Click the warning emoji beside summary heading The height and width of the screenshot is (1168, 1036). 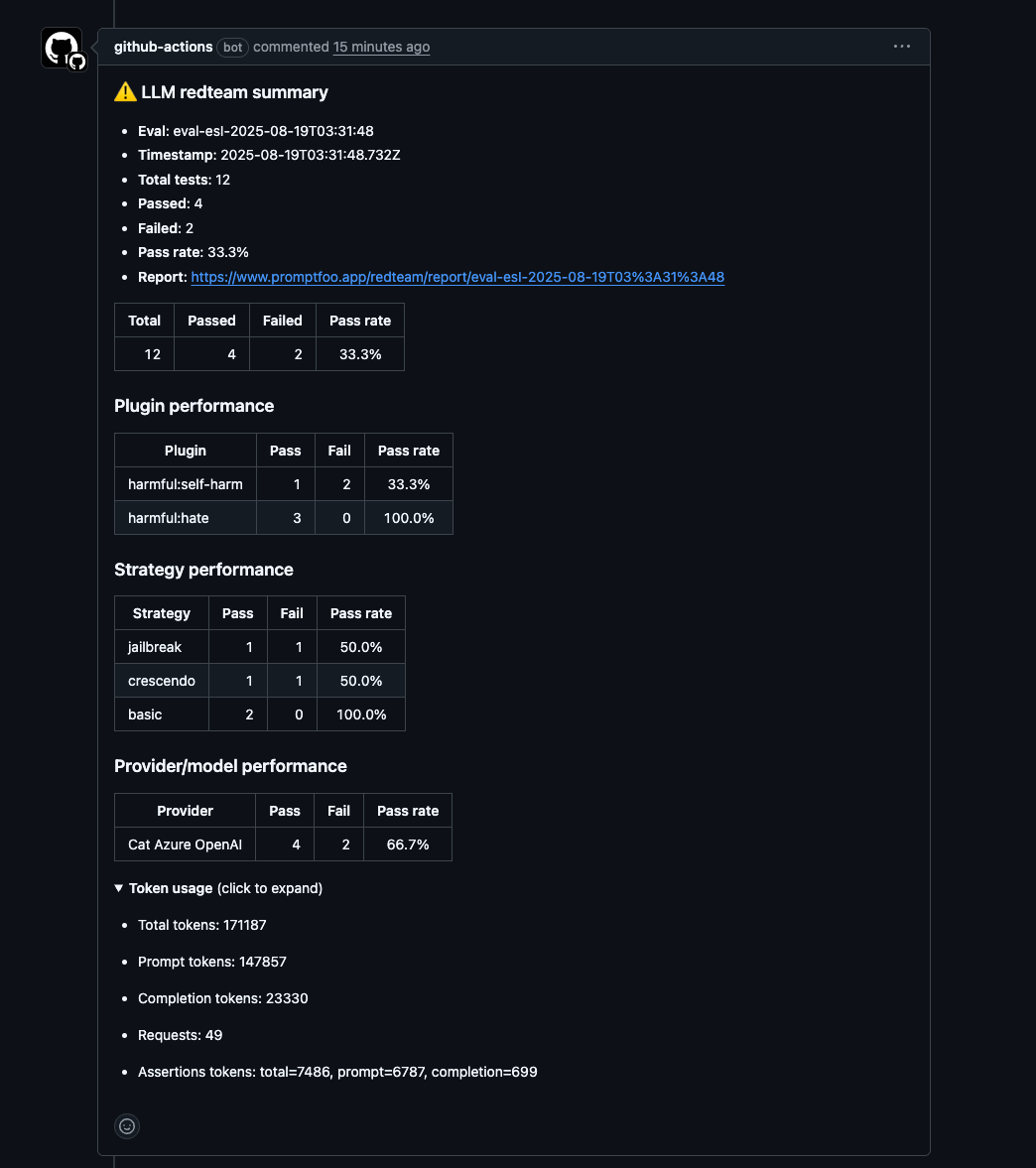(x=124, y=91)
